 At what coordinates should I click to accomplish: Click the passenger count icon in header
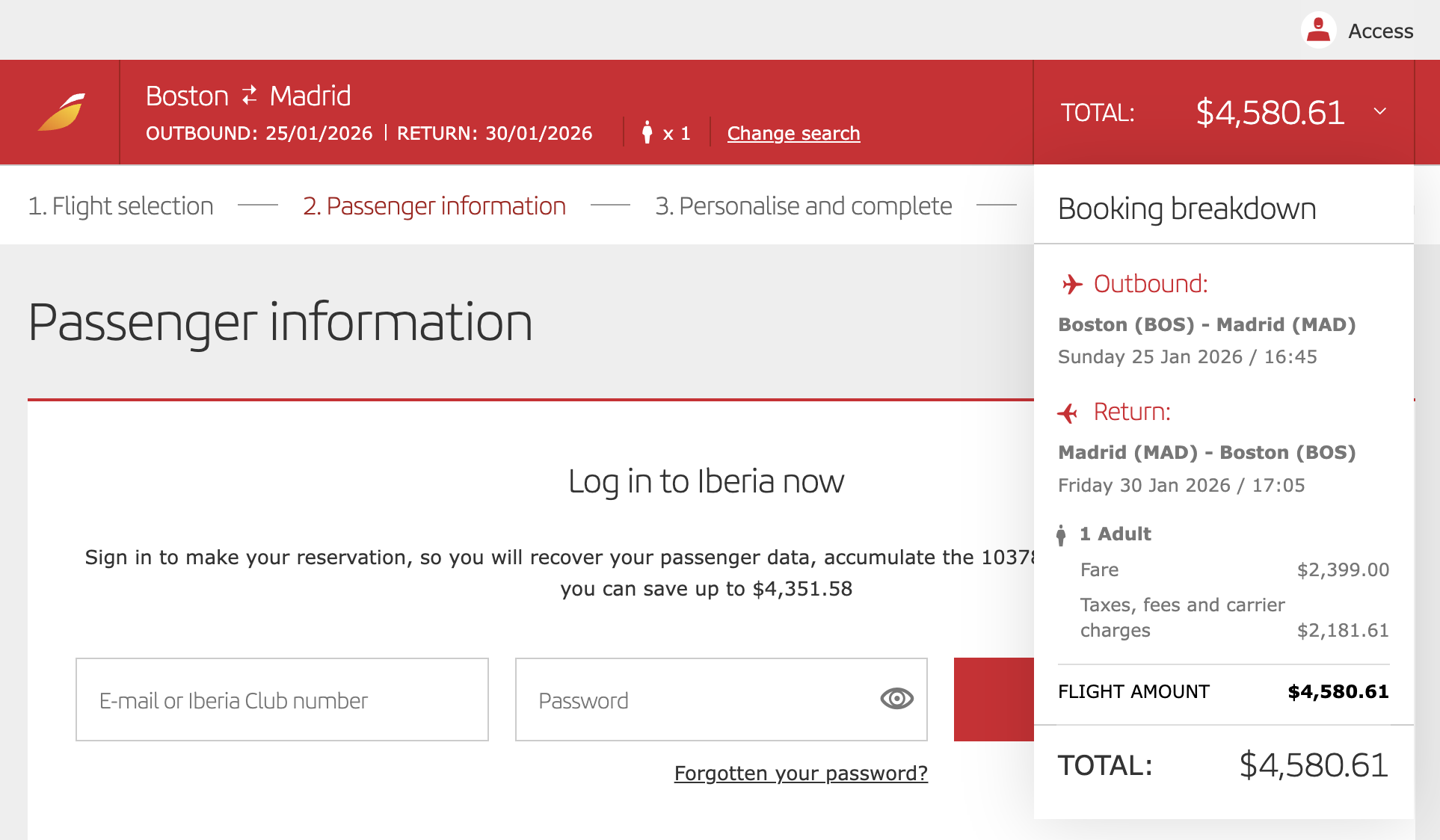coord(647,133)
